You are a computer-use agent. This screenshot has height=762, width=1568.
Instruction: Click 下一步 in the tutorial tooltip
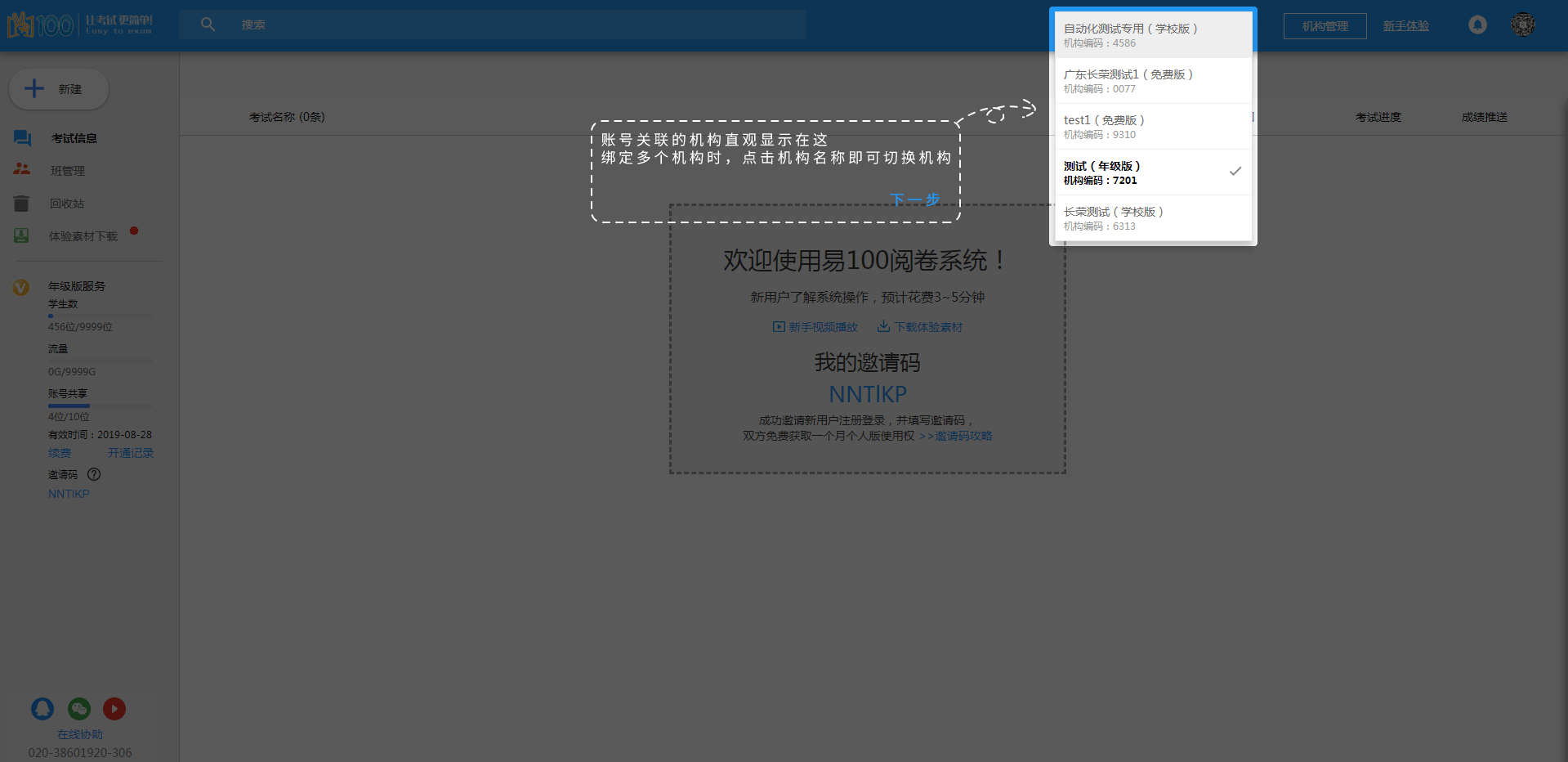(x=914, y=199)
